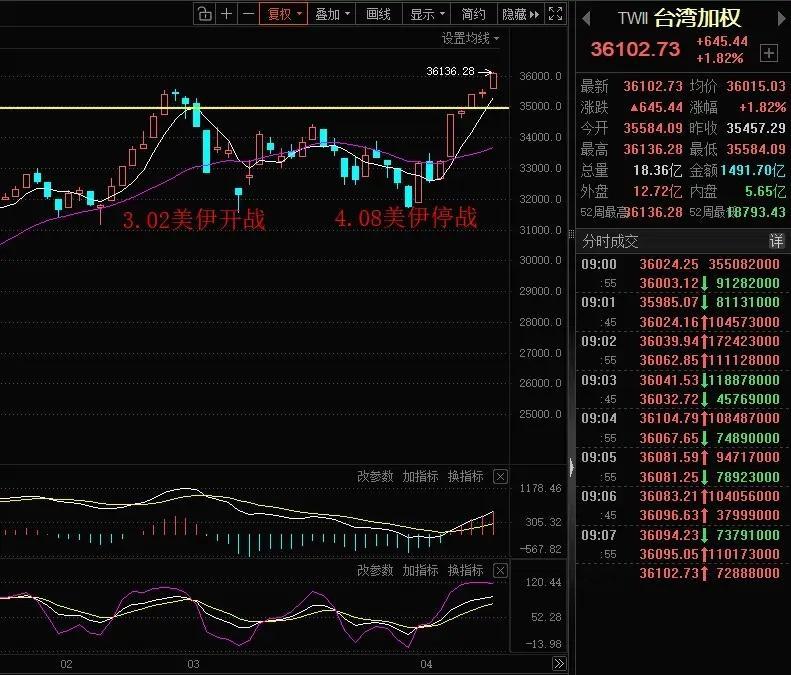Open 设置均线 dropdown
Screen dimensions: 791x675
point(470,38)
